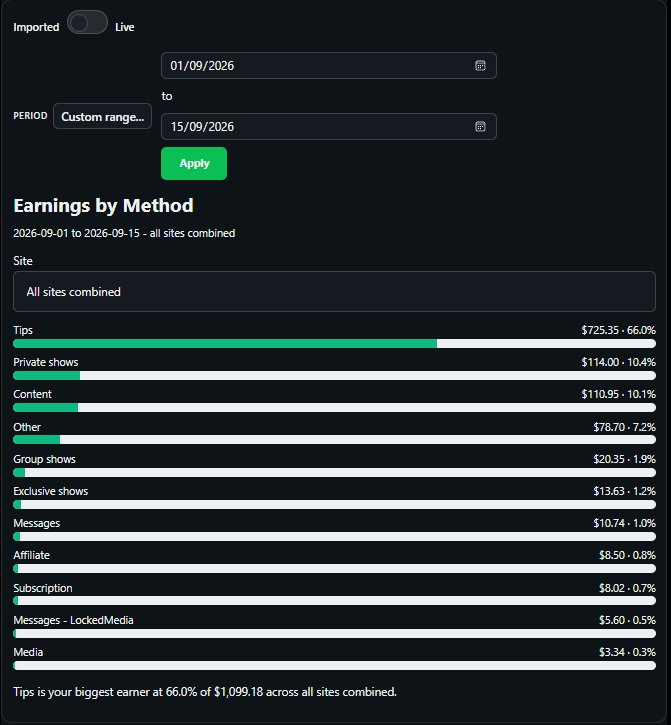Click the Content progress bar
This screenshot has width=671, height=725.
pos(334,407)
